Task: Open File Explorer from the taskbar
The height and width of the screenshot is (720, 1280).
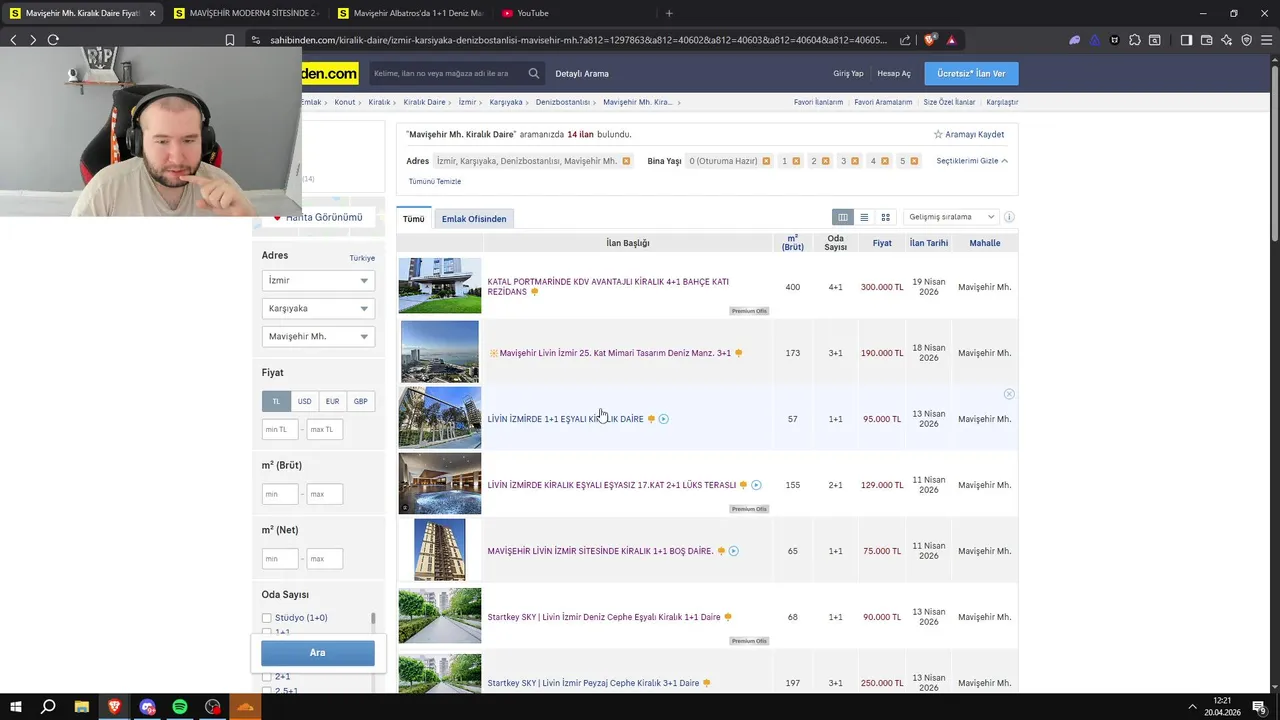Action: [x=81, y=707]
